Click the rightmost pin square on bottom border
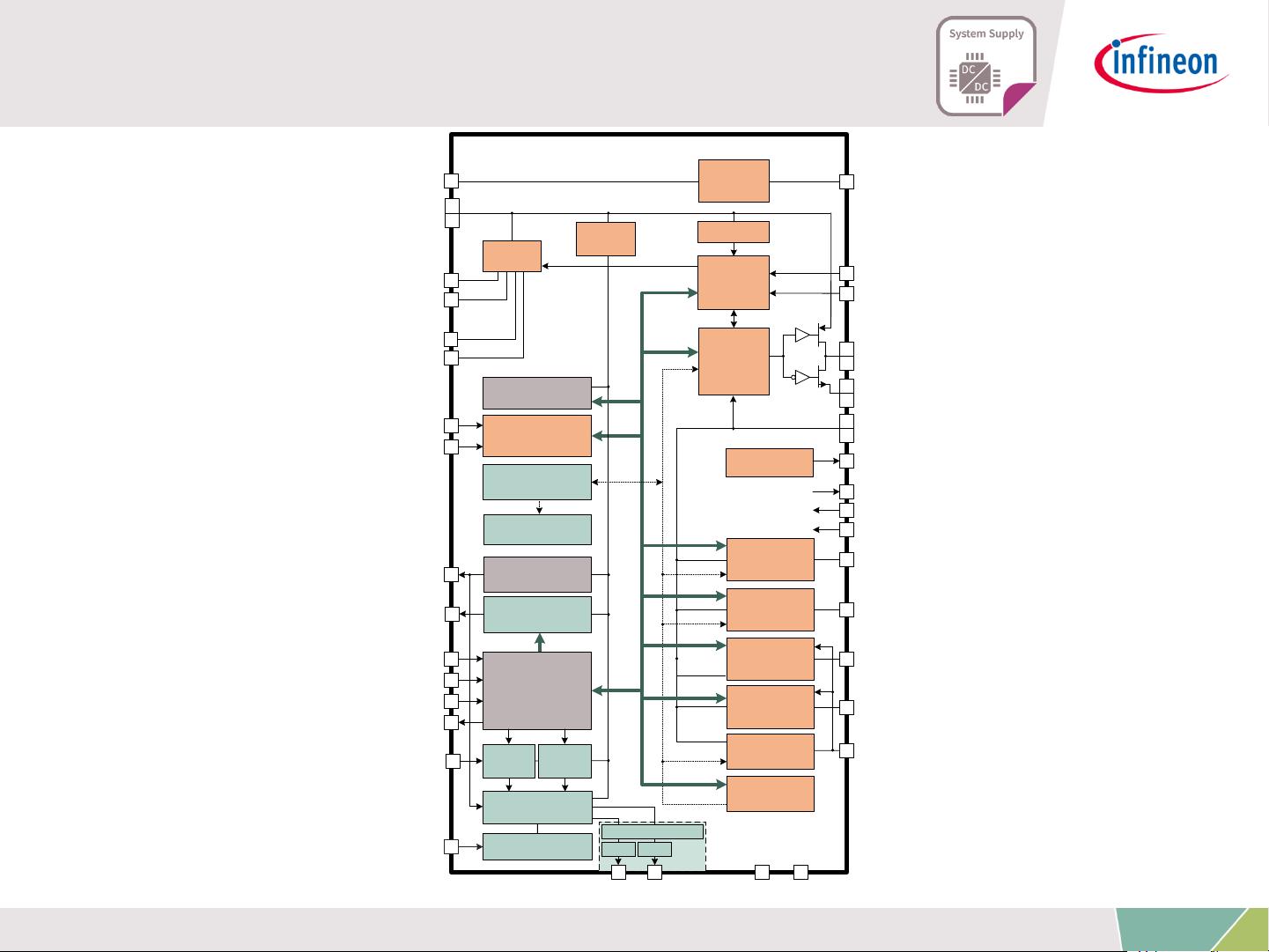The image size is (1269, 952). (x=801, y=872)
